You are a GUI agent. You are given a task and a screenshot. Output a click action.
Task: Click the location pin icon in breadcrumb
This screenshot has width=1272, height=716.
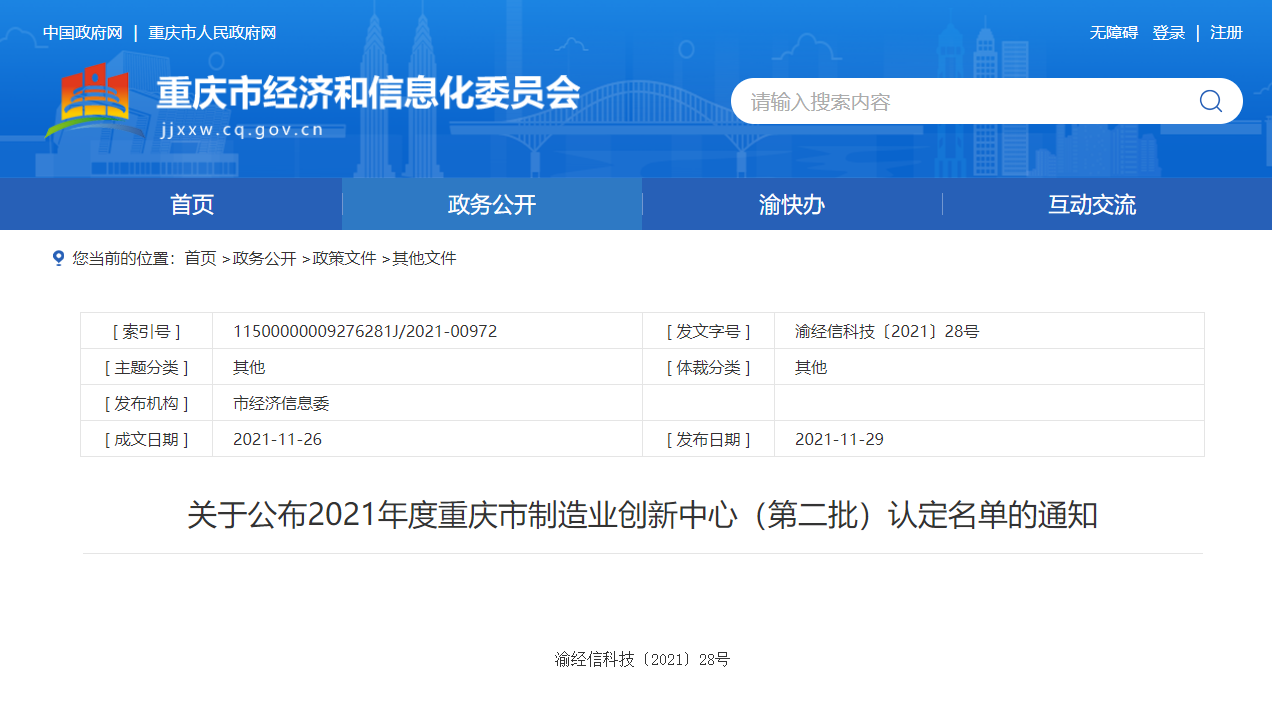point(58,258)
